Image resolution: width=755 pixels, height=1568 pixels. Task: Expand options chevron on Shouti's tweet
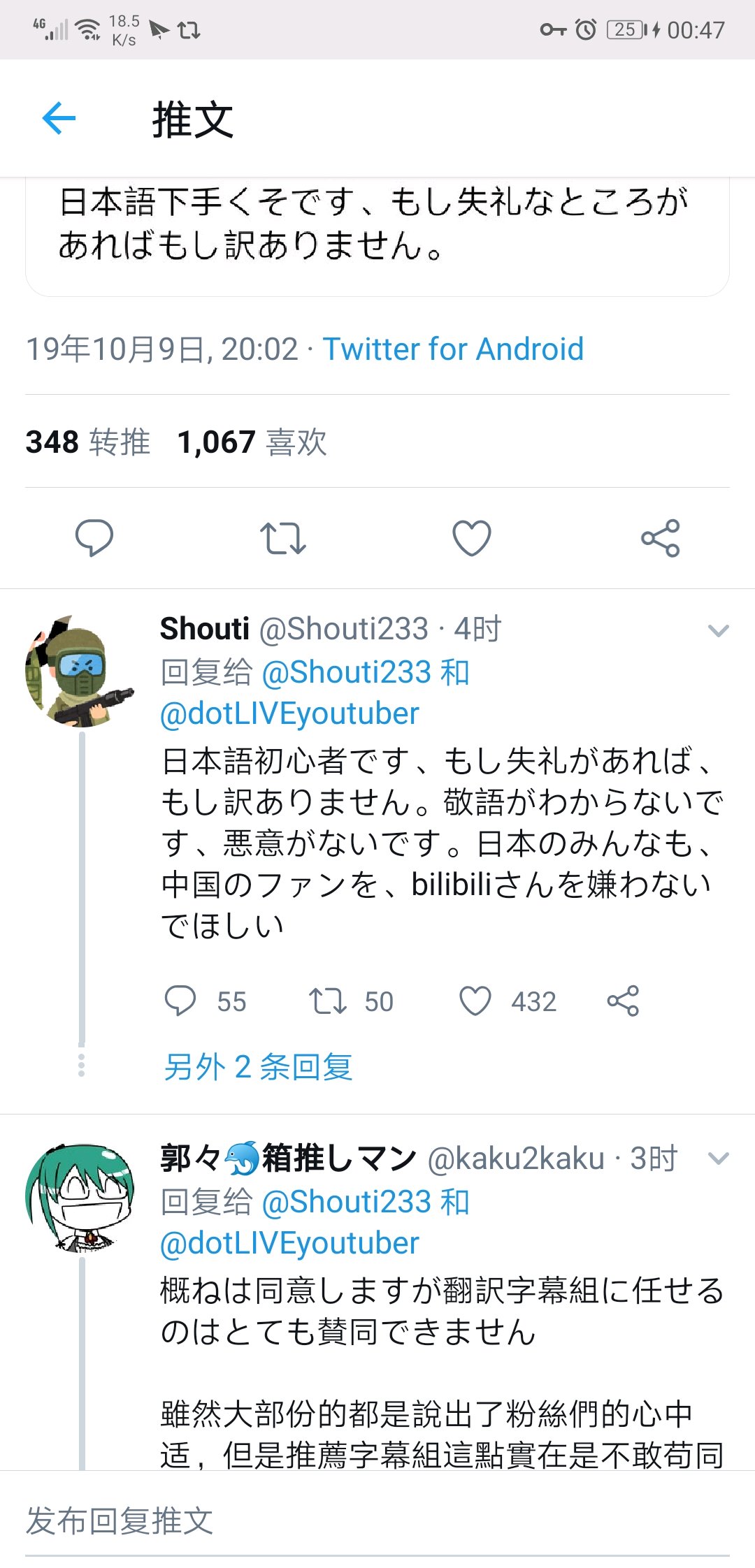coord(718,631)
